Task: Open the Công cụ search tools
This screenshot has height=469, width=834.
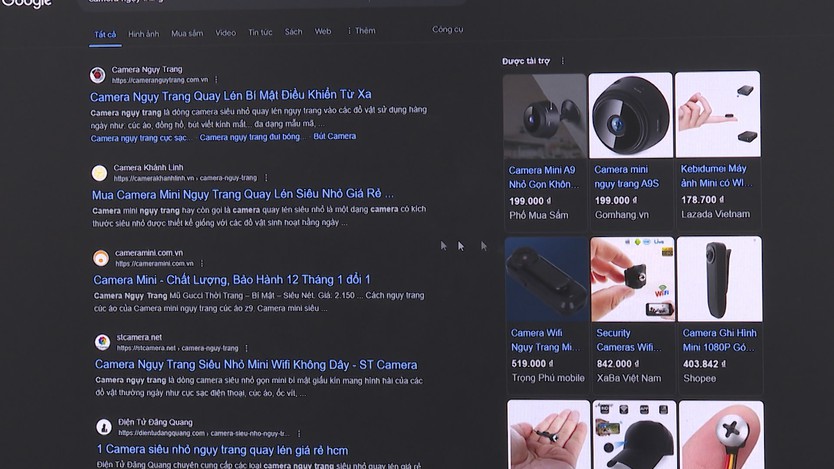Action: [447, 29]
